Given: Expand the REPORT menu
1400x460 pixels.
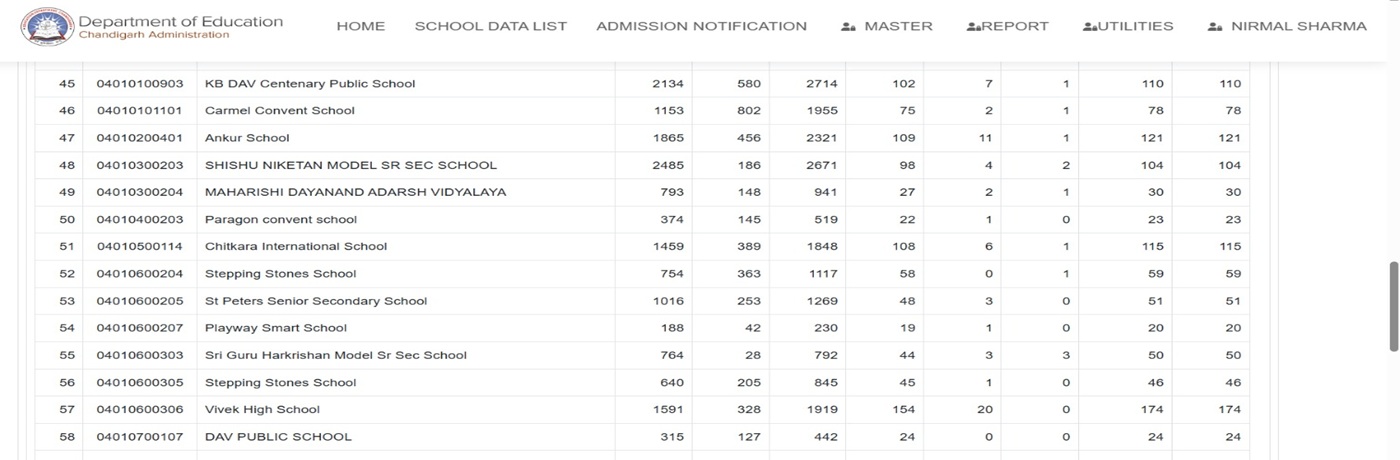Looking at the screenshot, I should pos(1015,27).
